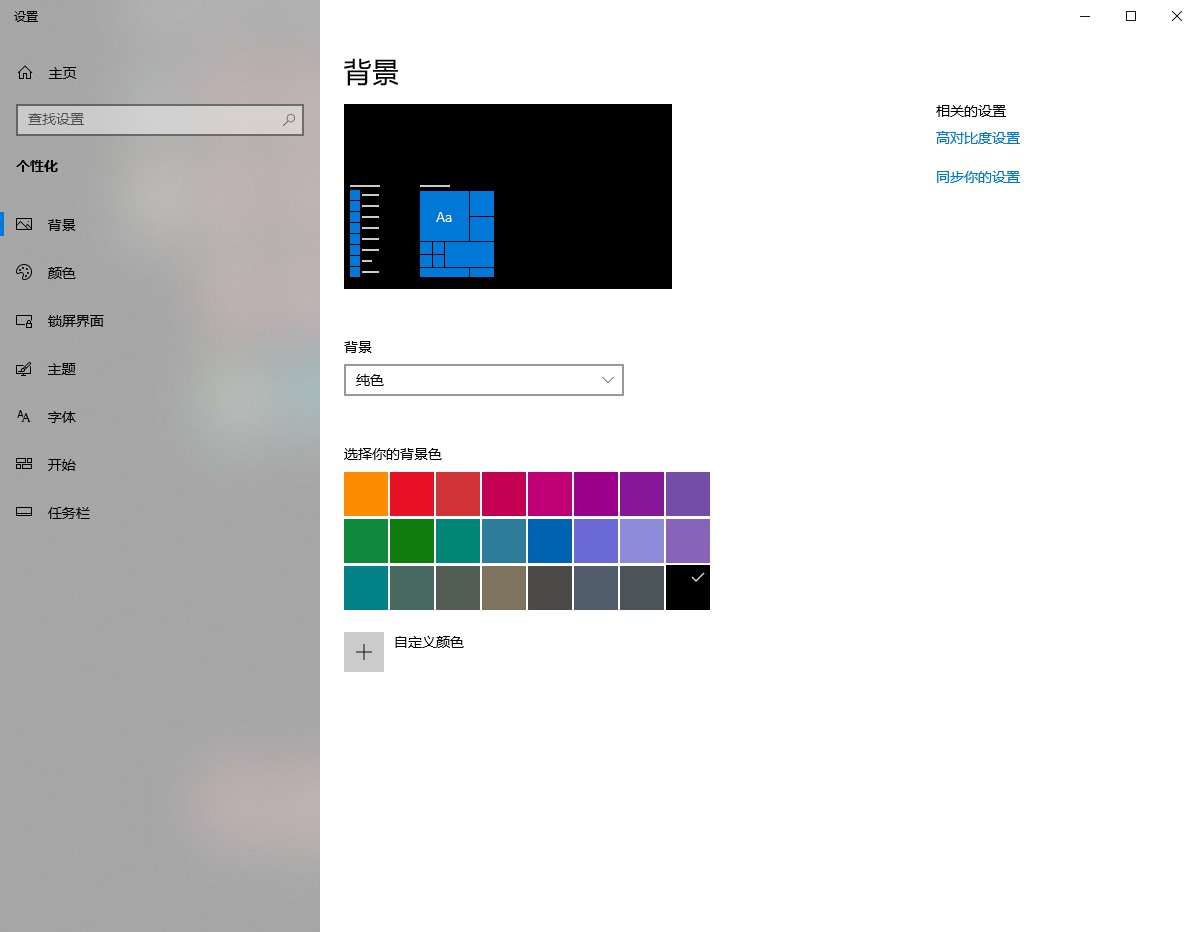Select the orange background color swatch

[x=366, y=494]
